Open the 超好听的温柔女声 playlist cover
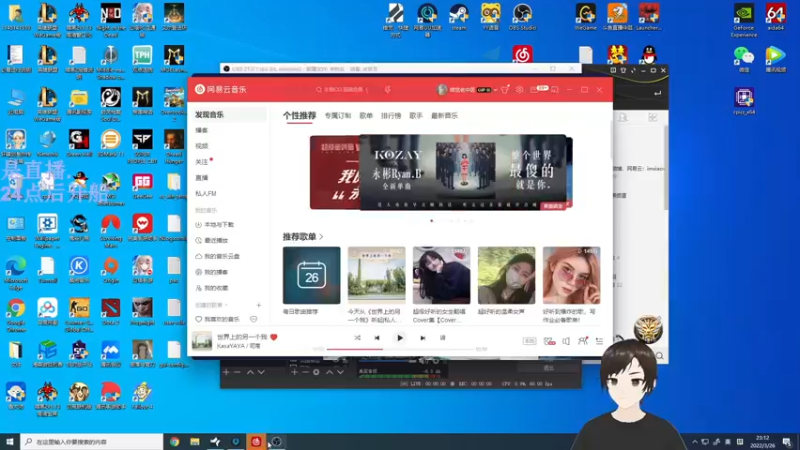The image size is (800, 450). (507, 276)
